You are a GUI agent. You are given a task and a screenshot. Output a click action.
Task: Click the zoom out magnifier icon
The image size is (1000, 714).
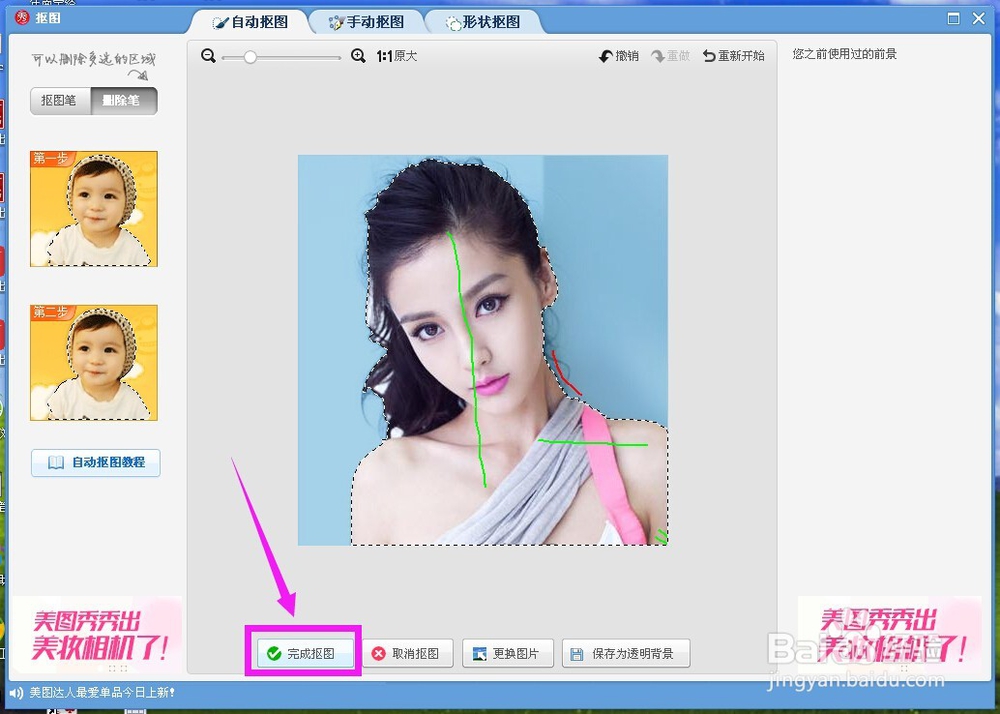click(209, 56)
